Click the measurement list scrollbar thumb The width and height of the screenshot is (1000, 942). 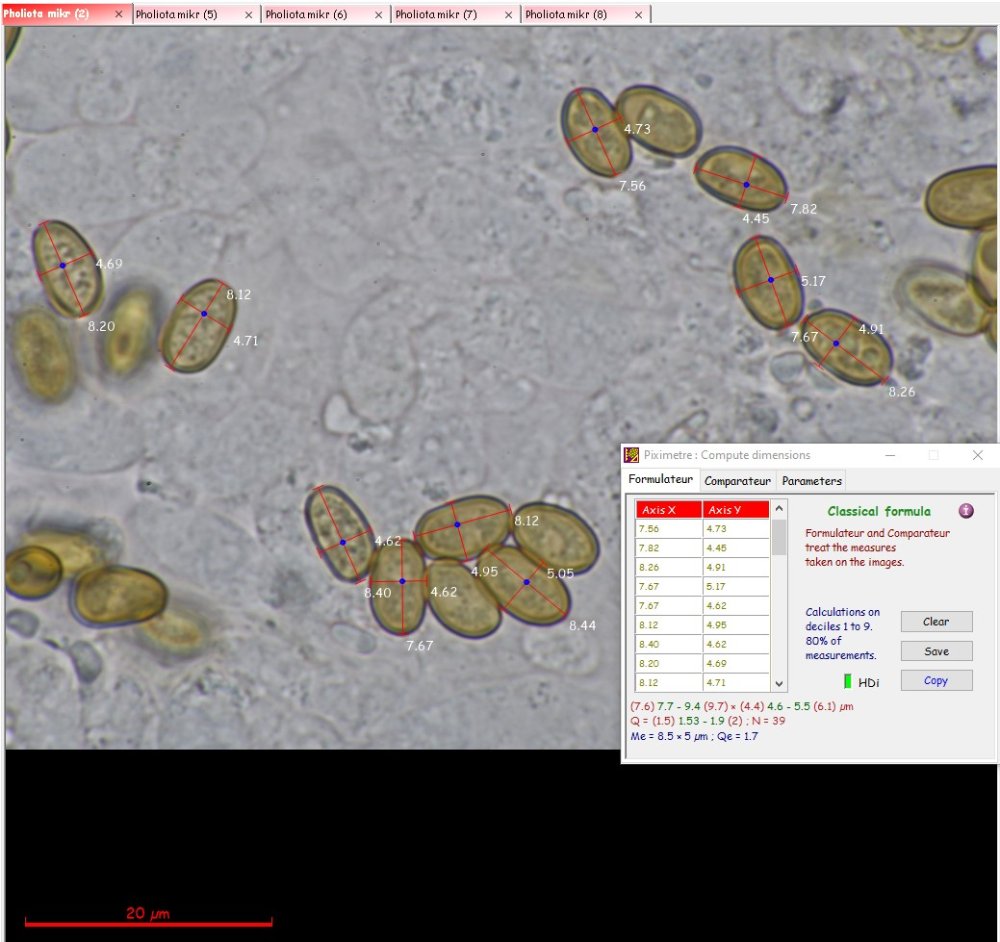[x=779, y=537]
